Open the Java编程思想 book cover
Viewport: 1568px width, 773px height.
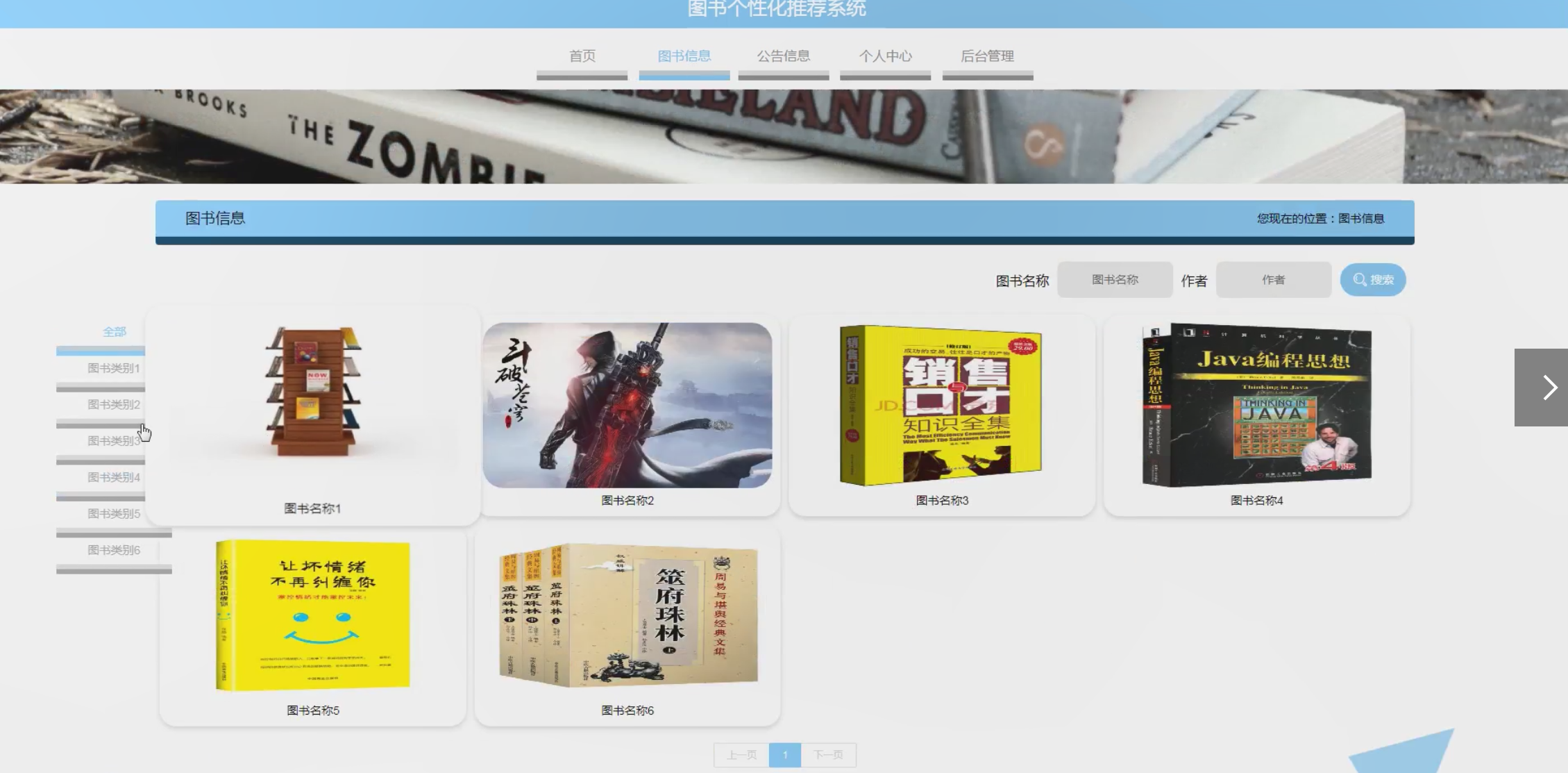click(x=1256, y=405)
